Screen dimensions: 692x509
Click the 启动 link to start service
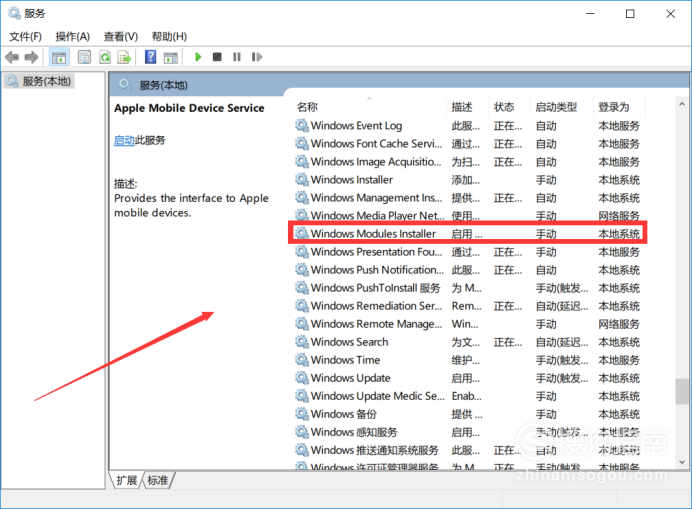tap(124, 140)
